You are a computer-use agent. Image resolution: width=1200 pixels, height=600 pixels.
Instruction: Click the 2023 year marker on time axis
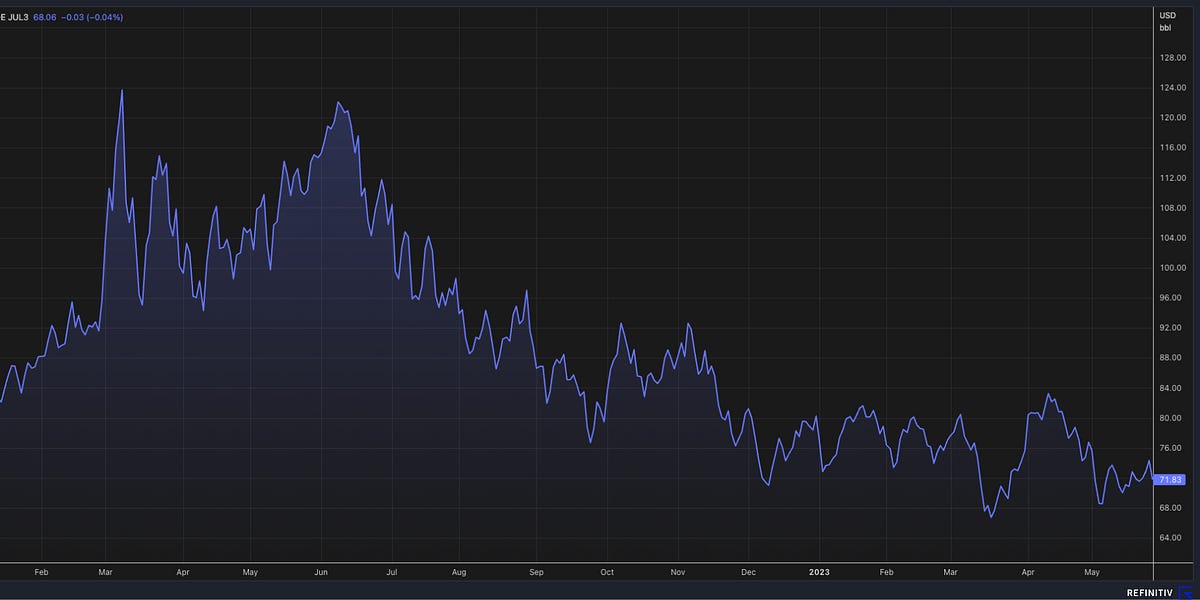tap(816, 572)
